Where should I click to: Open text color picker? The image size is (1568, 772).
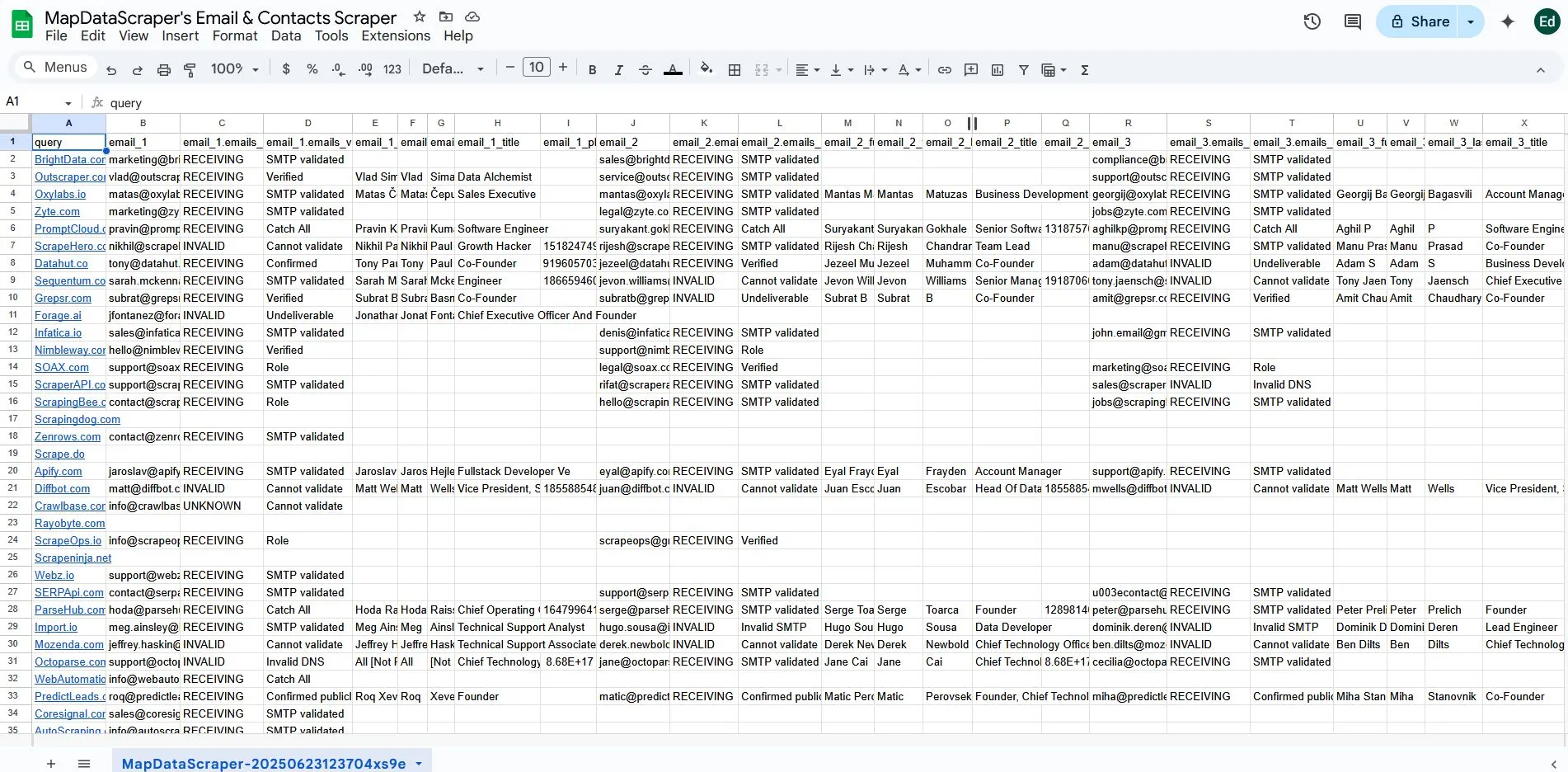pos(673,70)
